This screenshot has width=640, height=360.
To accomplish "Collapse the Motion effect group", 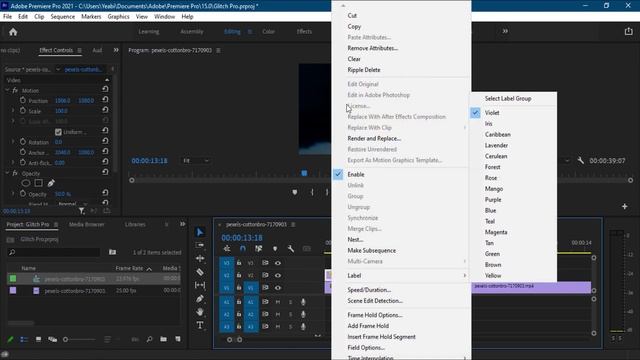I will 7,90.
